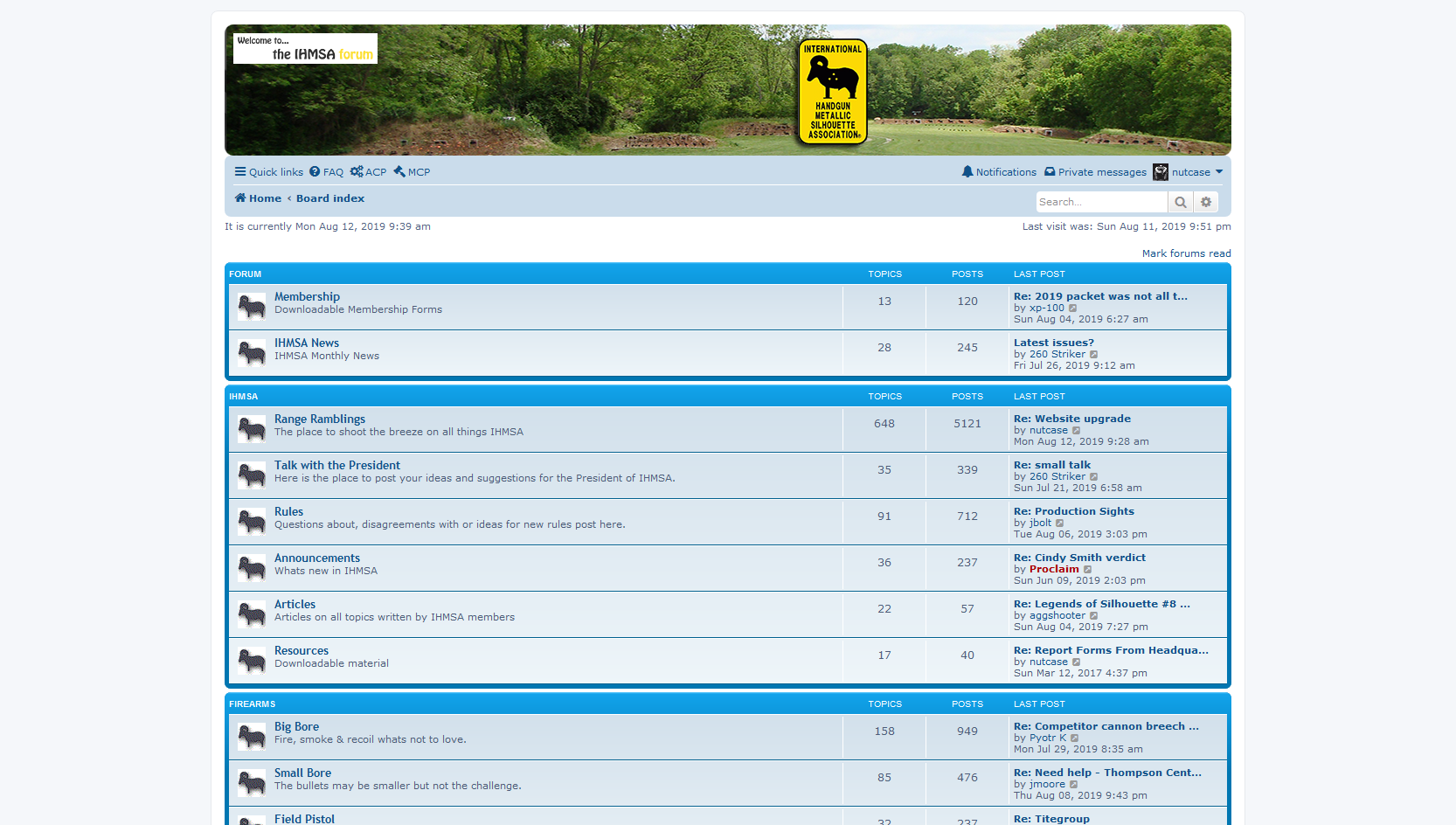The height and width of the screenshot is (825, 1456).
Task: View latest post icon beside jmoore
Action: coord(1074,785)
